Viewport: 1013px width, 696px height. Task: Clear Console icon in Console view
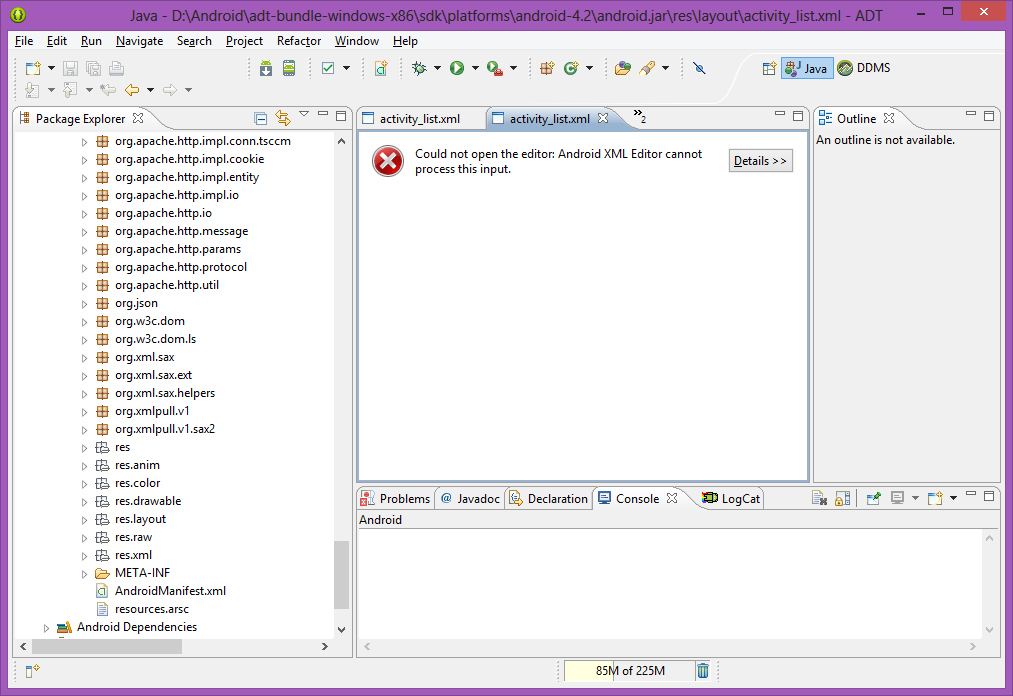[819, 498]
